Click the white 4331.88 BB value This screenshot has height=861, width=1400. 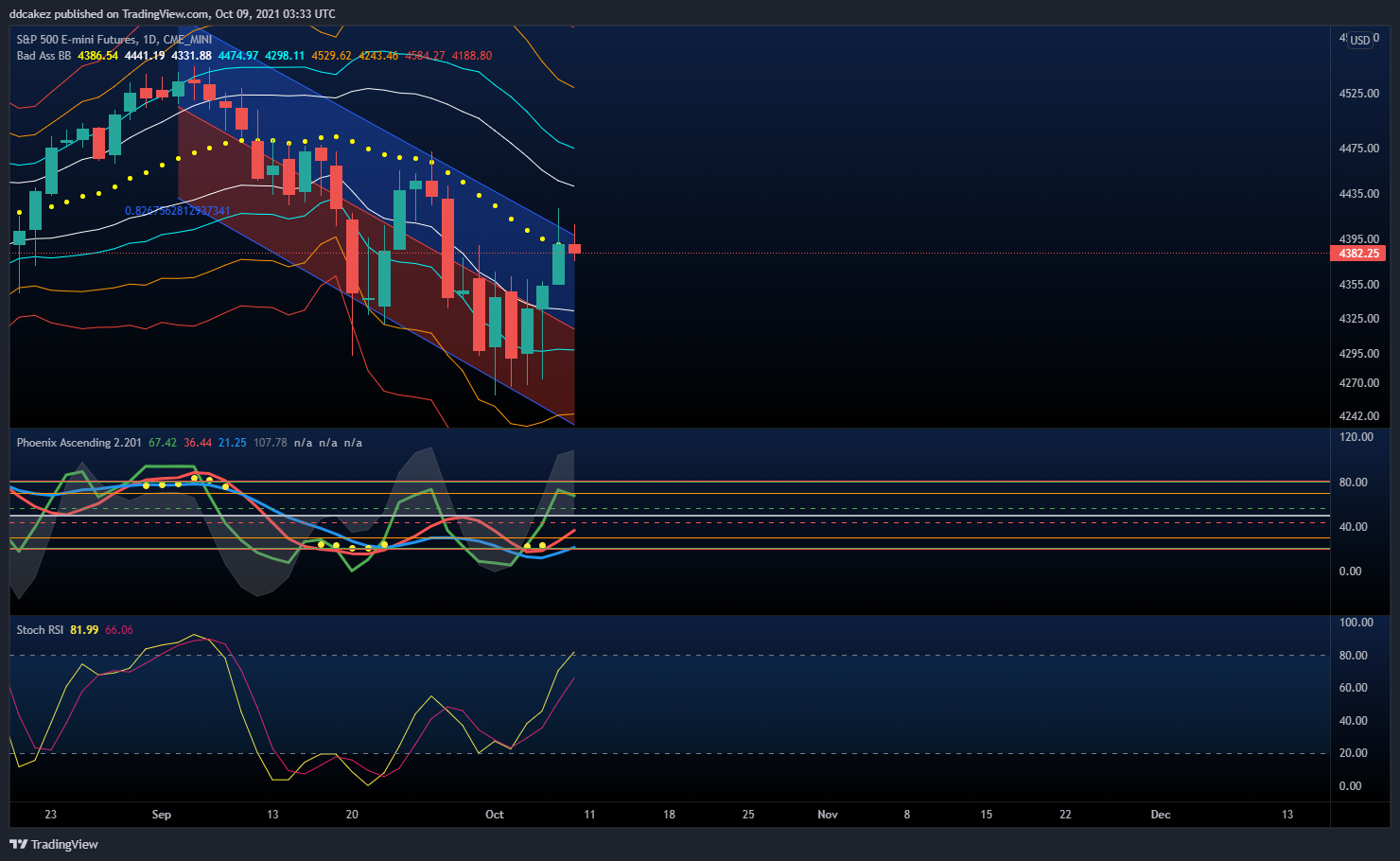pos(191,56)
